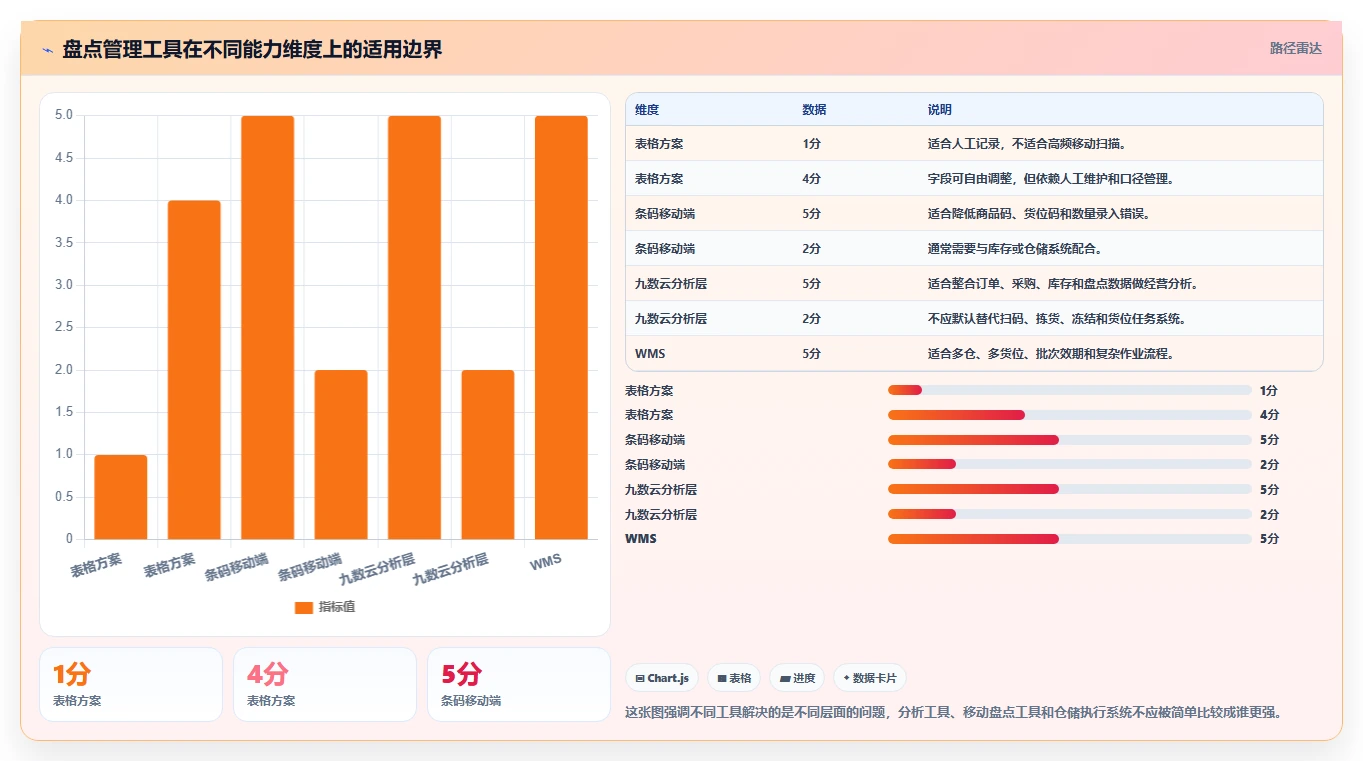Click the description 不应默认替代扫码、拣货、冻结和货位任务系统。
The image size is (1363, 761).
(1057, 319)
